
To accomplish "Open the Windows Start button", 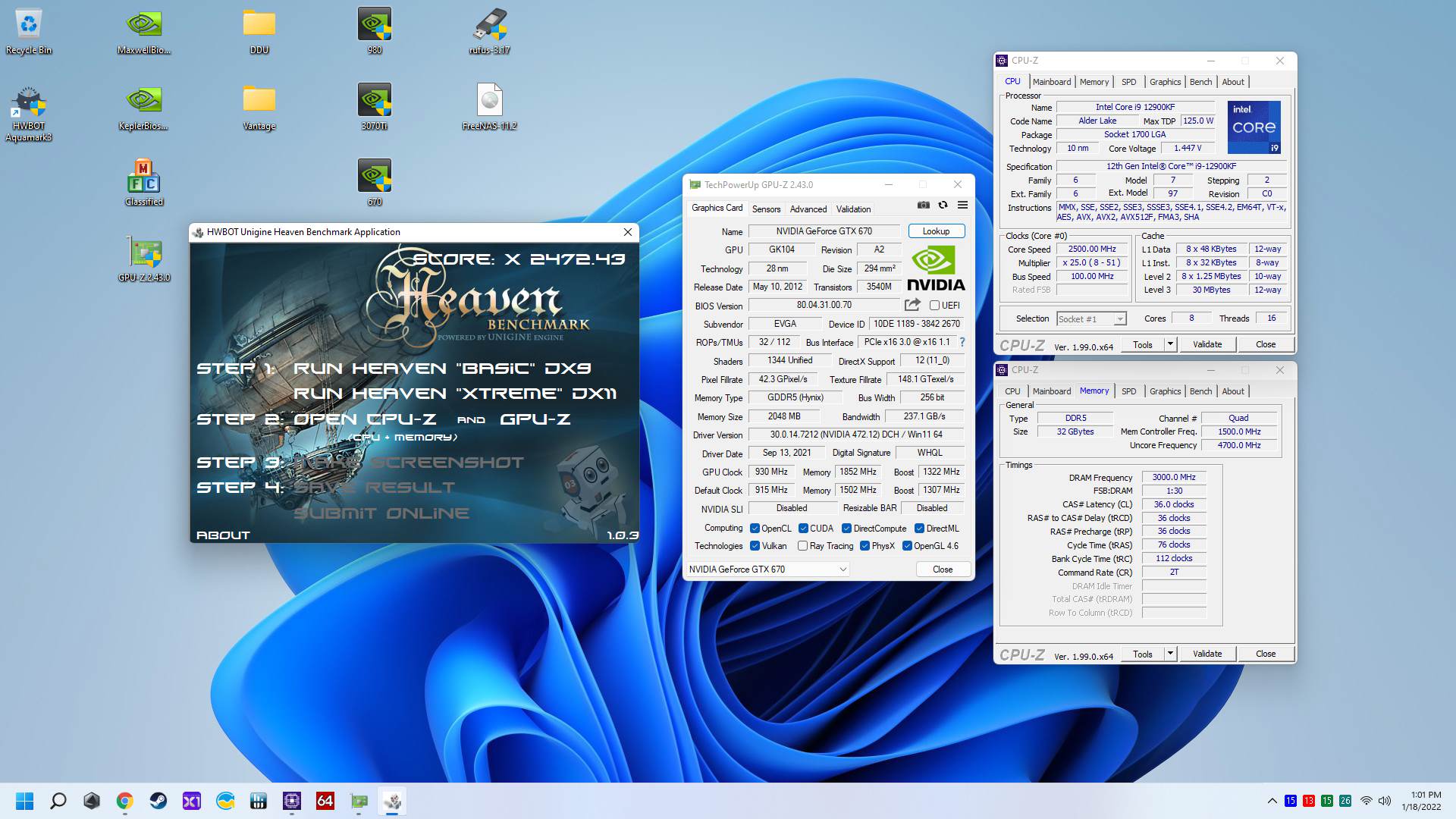I will tap(25, 801).
